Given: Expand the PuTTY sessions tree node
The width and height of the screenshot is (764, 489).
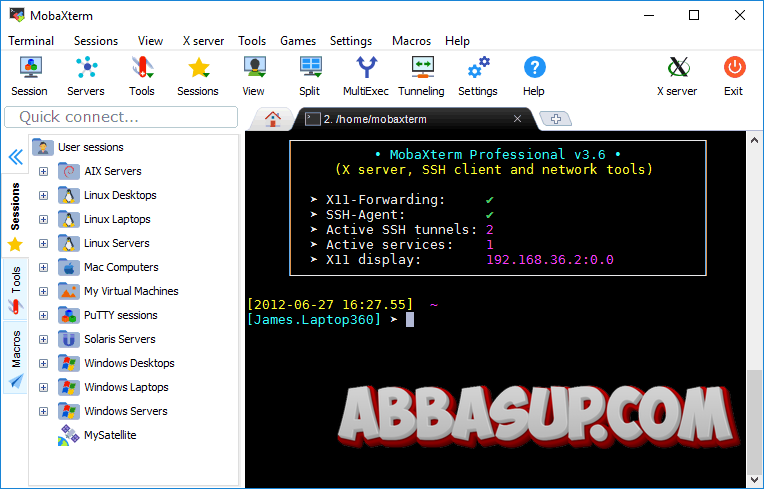Looking at the screenshot, I should pos(43,315).
